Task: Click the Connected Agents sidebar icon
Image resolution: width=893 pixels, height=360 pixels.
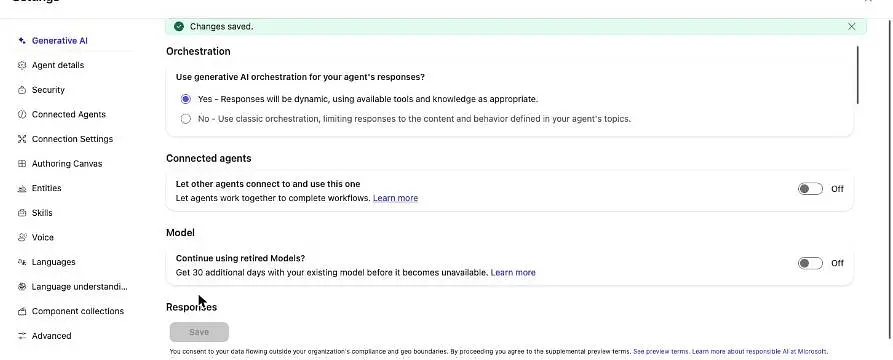Action: [22, 114]
